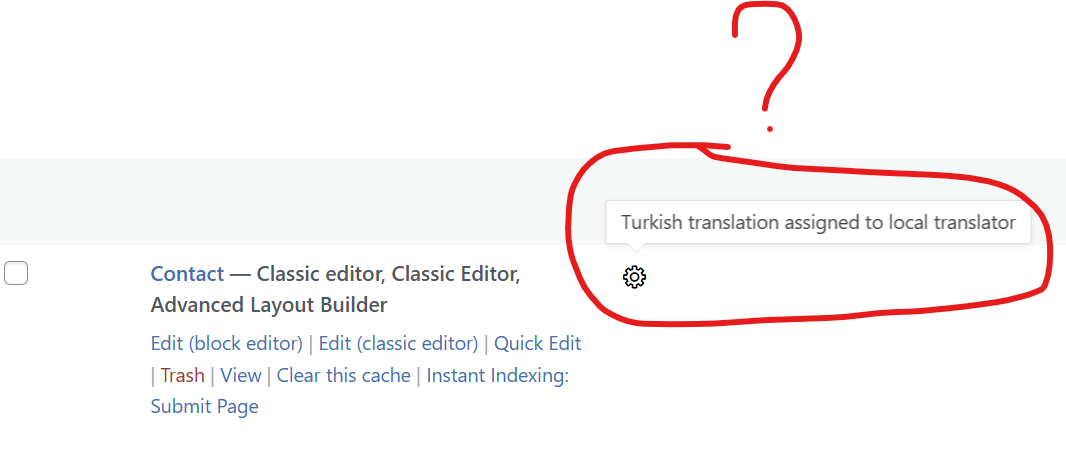1066x468 pixels.
Task: Choose Edit (classic editor) link
Action: point(398,344)
